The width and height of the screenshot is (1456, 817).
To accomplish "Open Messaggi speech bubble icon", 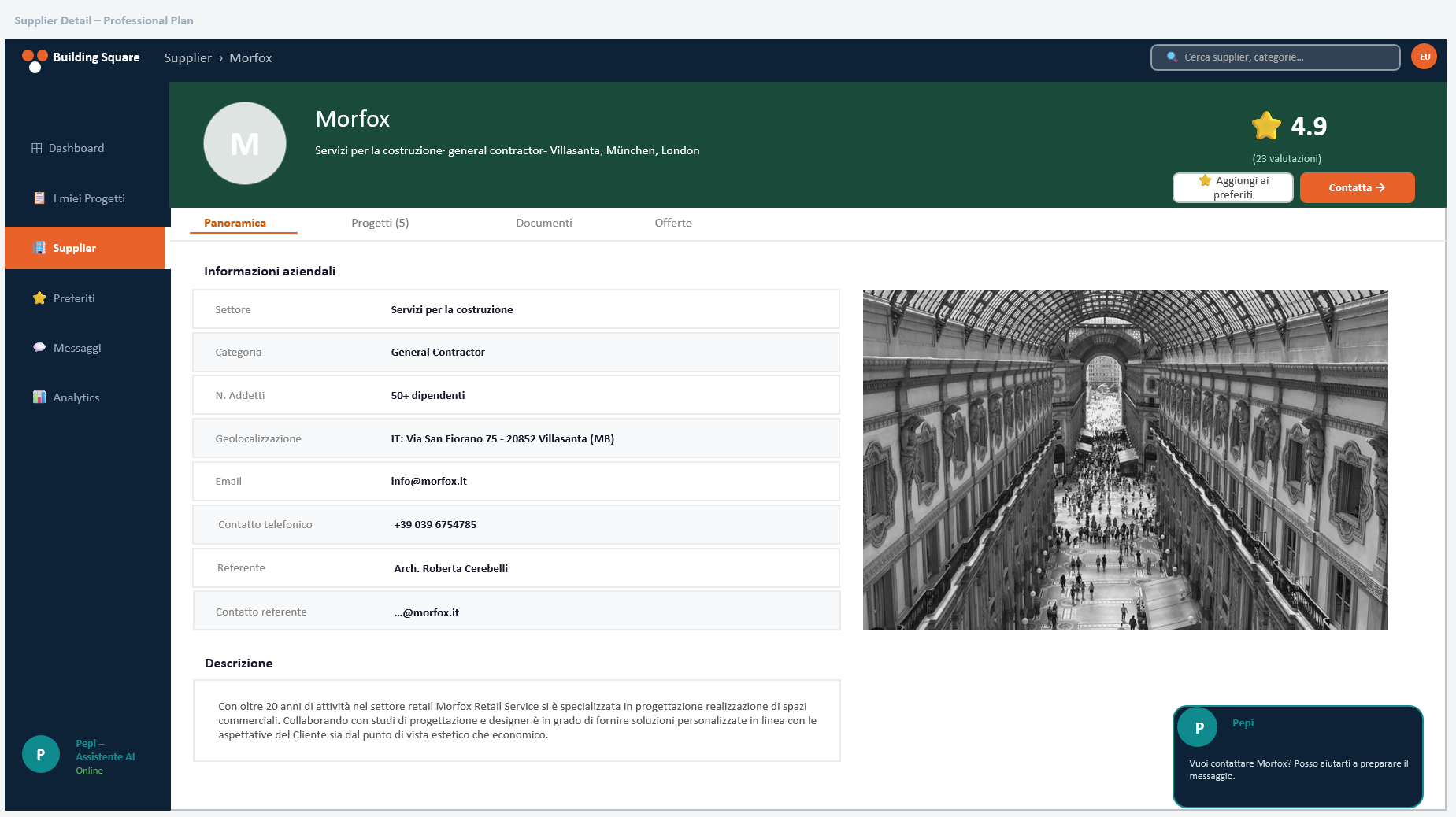I will (39, 347).
